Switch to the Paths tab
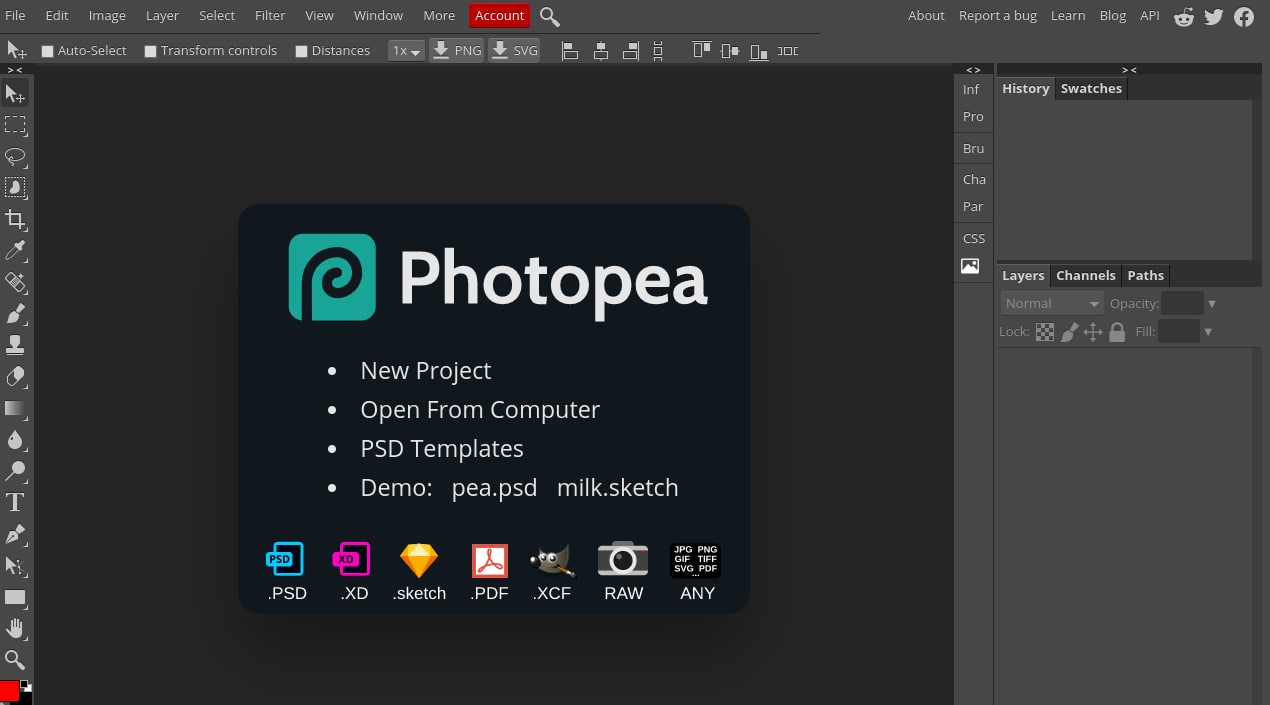Screen dimensions: 1270x705 pos(1145,275)
